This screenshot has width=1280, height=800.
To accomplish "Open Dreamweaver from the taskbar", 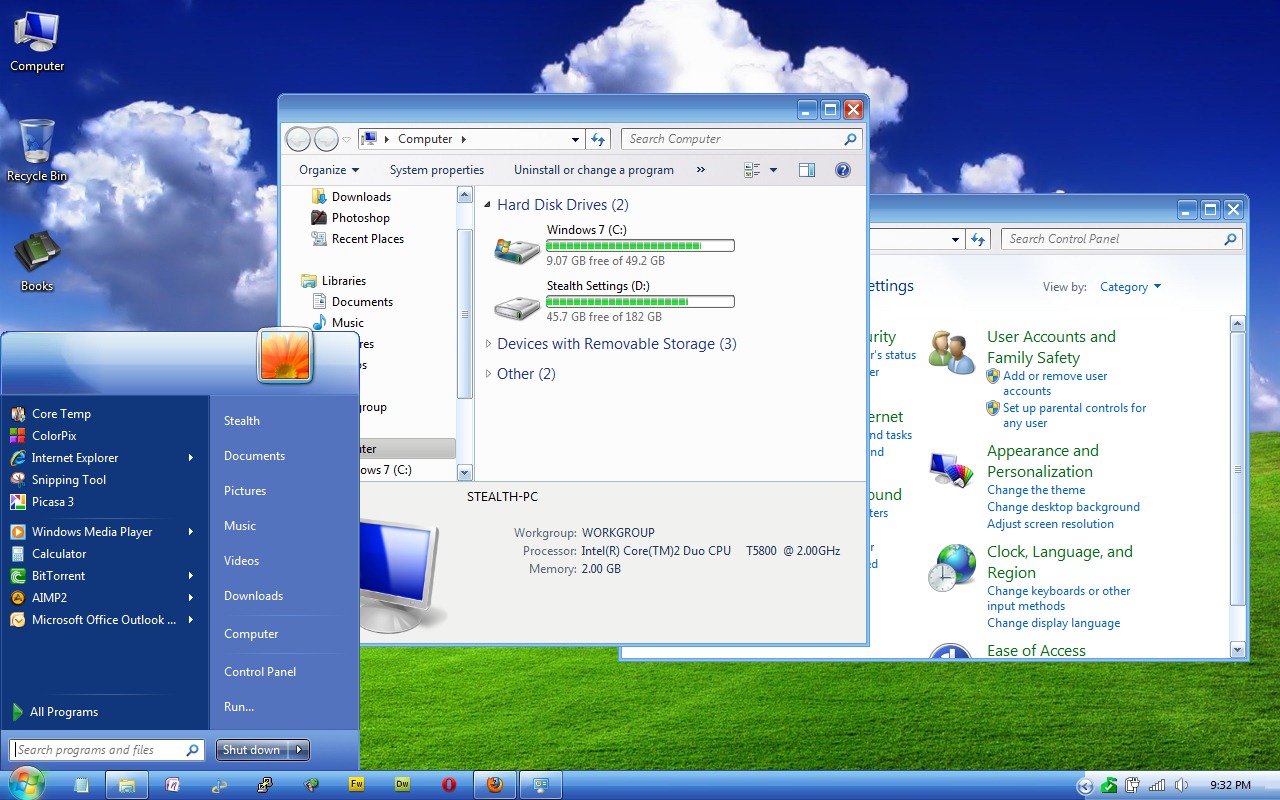I will click(x=403, y=785).
